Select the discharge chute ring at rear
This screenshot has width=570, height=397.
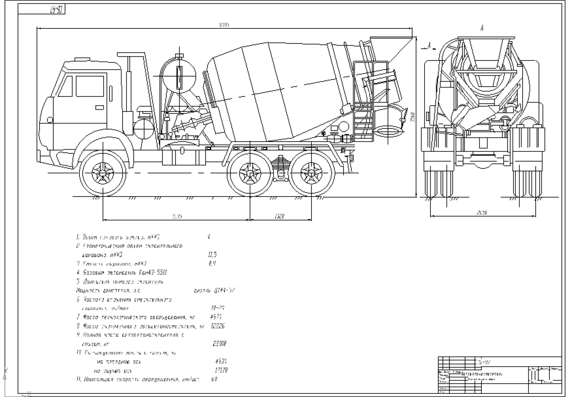[388, 131]
